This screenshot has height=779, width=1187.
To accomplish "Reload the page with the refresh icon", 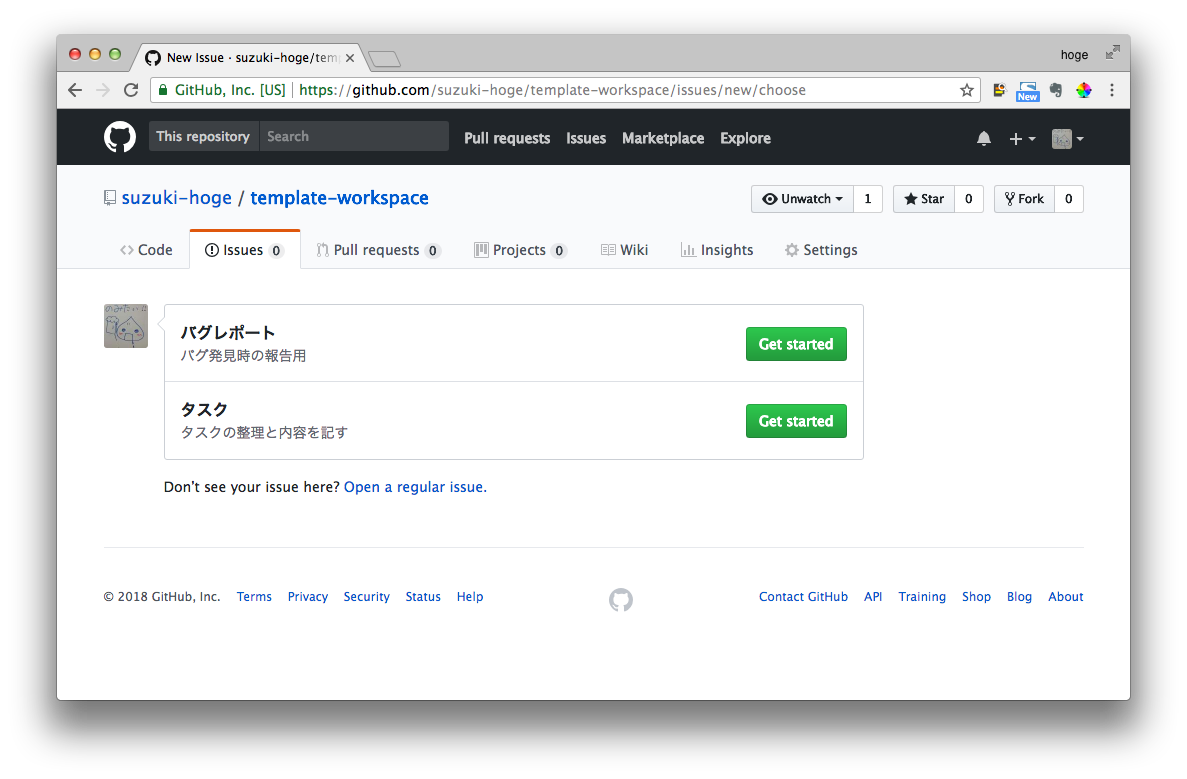I will pos(131,90).
